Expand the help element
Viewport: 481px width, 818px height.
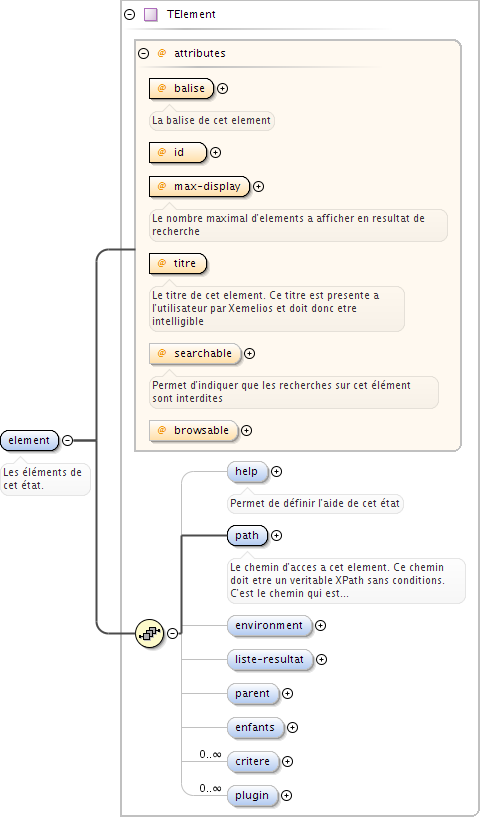277,472
